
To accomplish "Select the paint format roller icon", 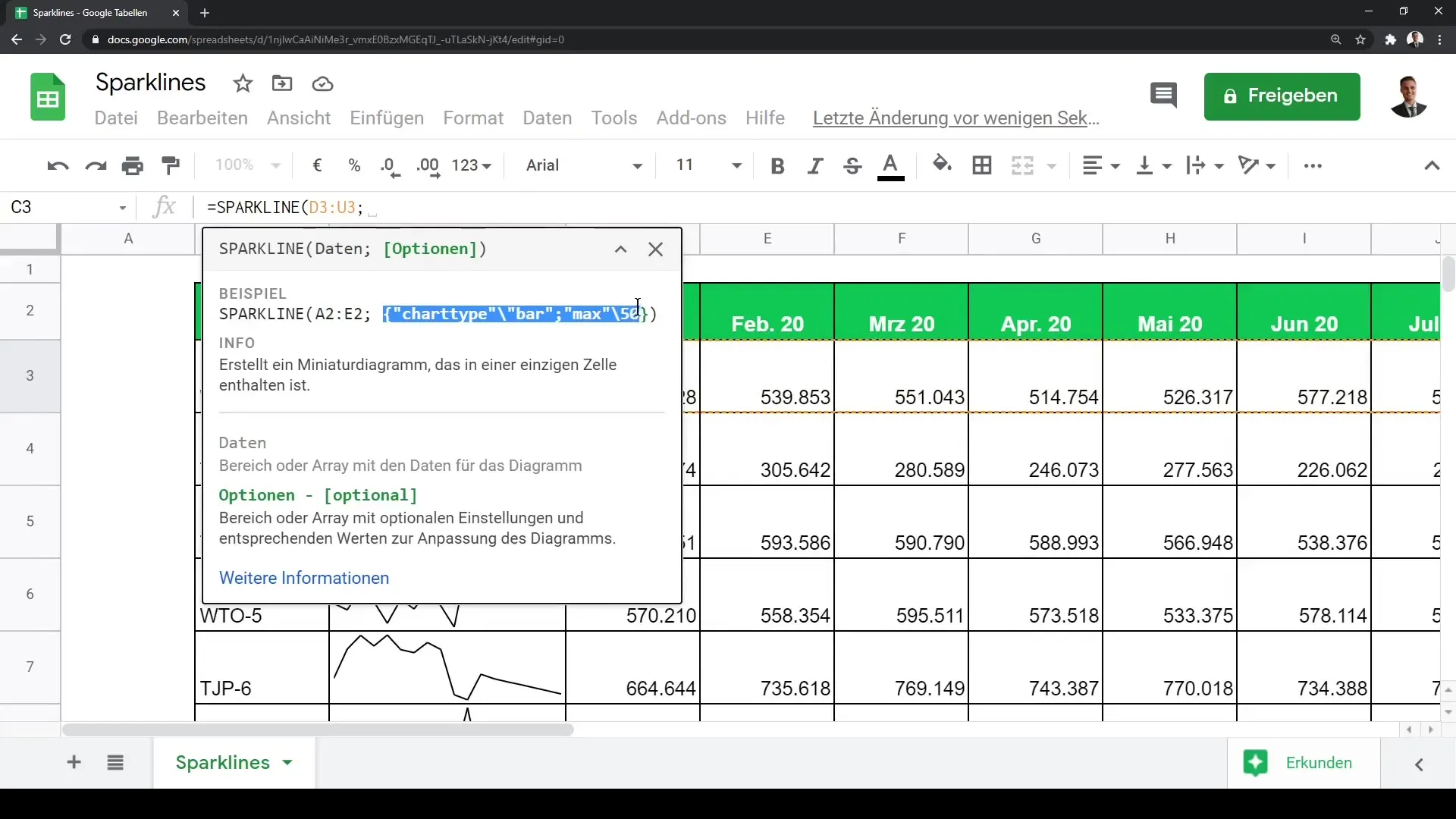I will pyautogui.click(x=171, y=165).
